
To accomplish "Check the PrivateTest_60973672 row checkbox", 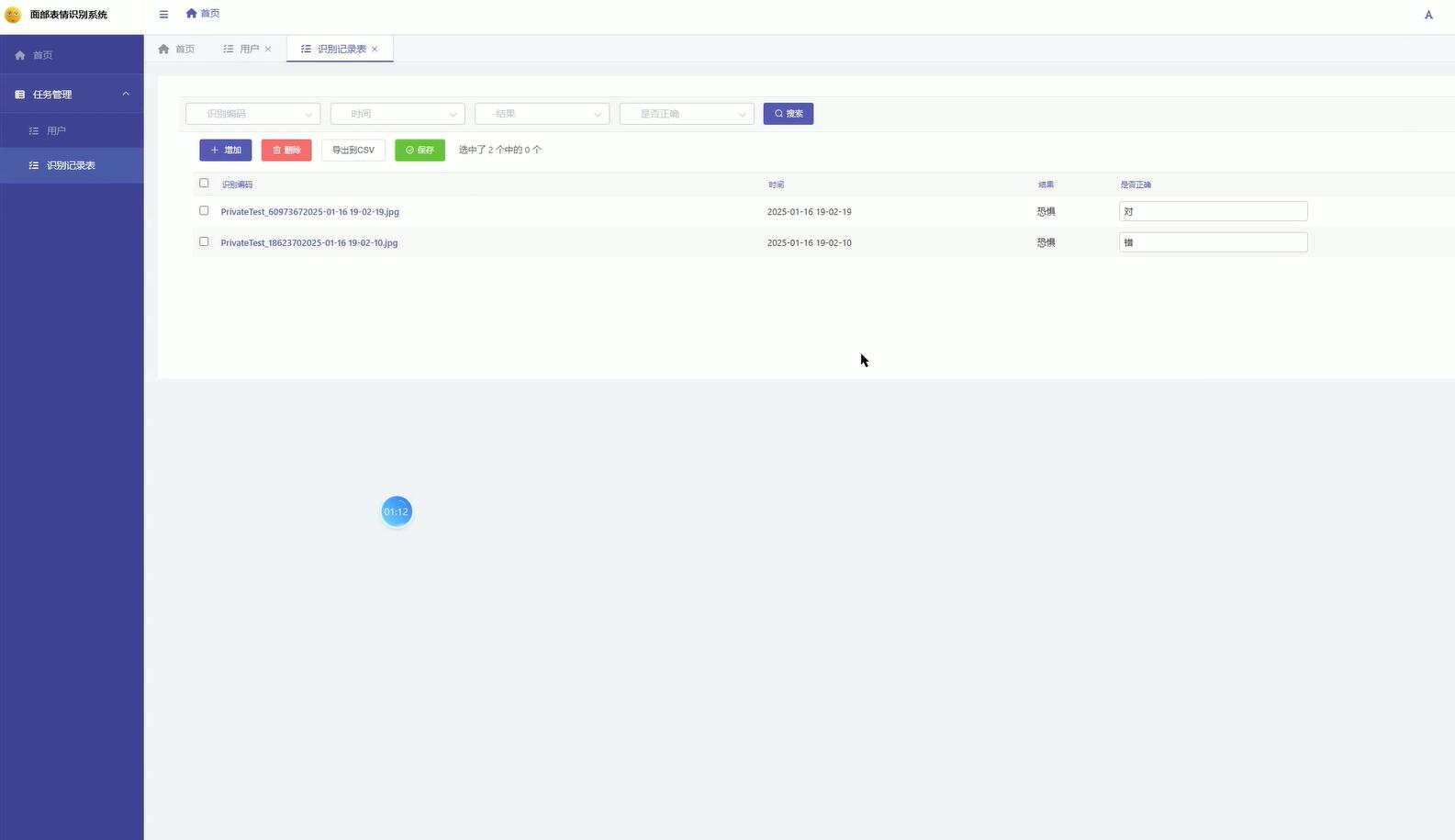I will (204, 211).
